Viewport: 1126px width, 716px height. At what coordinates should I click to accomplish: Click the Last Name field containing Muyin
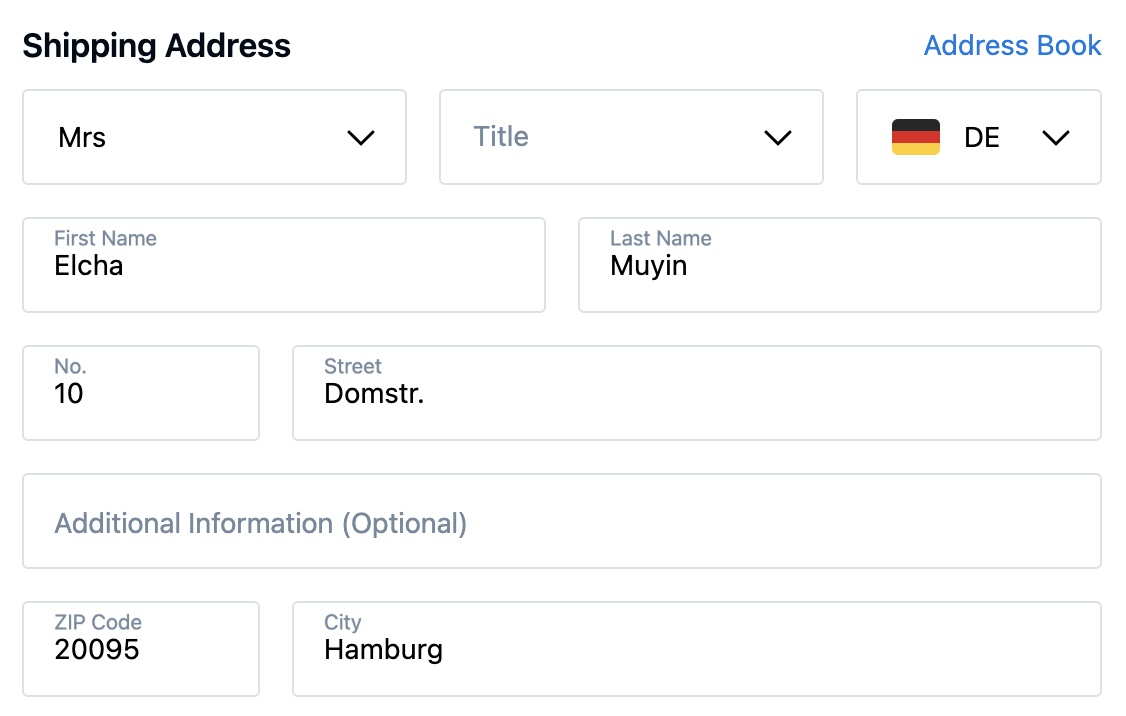point(839,266)
